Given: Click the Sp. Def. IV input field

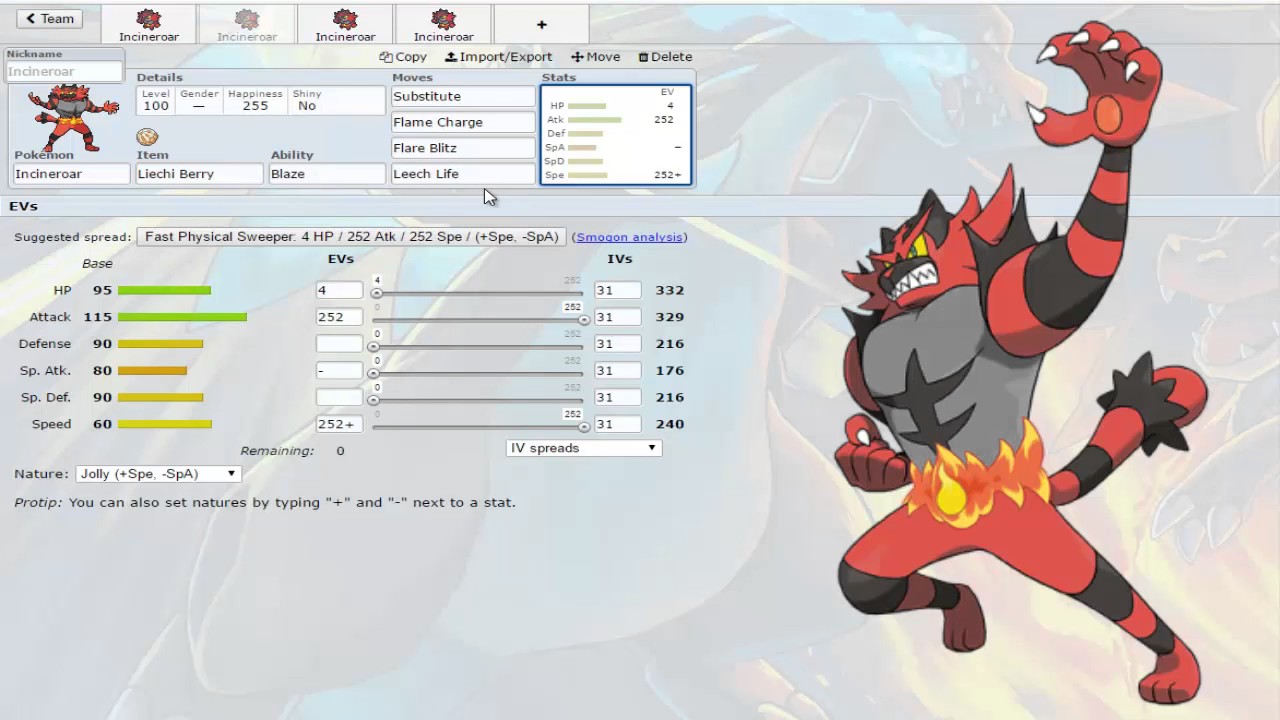Looking at the screenshot, I should coord(617,398).
